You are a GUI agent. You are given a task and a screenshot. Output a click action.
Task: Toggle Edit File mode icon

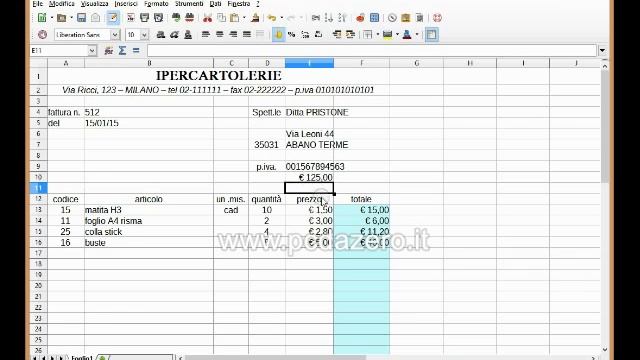113,18
